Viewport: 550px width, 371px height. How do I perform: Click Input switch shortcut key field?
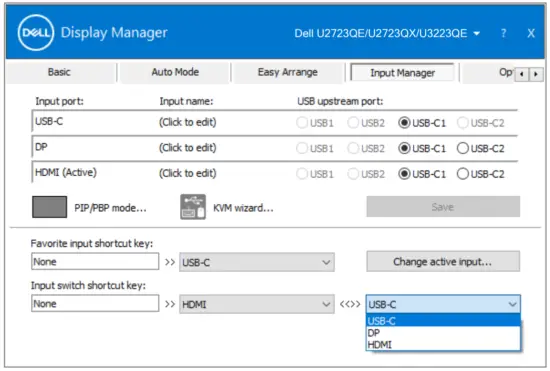click(95, 304)
